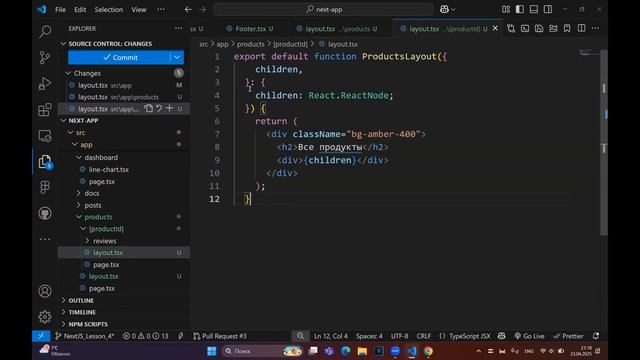Show more menus via title bar ellipsis
The width and height of the screenshot is (640, 360).
(161, 9)
